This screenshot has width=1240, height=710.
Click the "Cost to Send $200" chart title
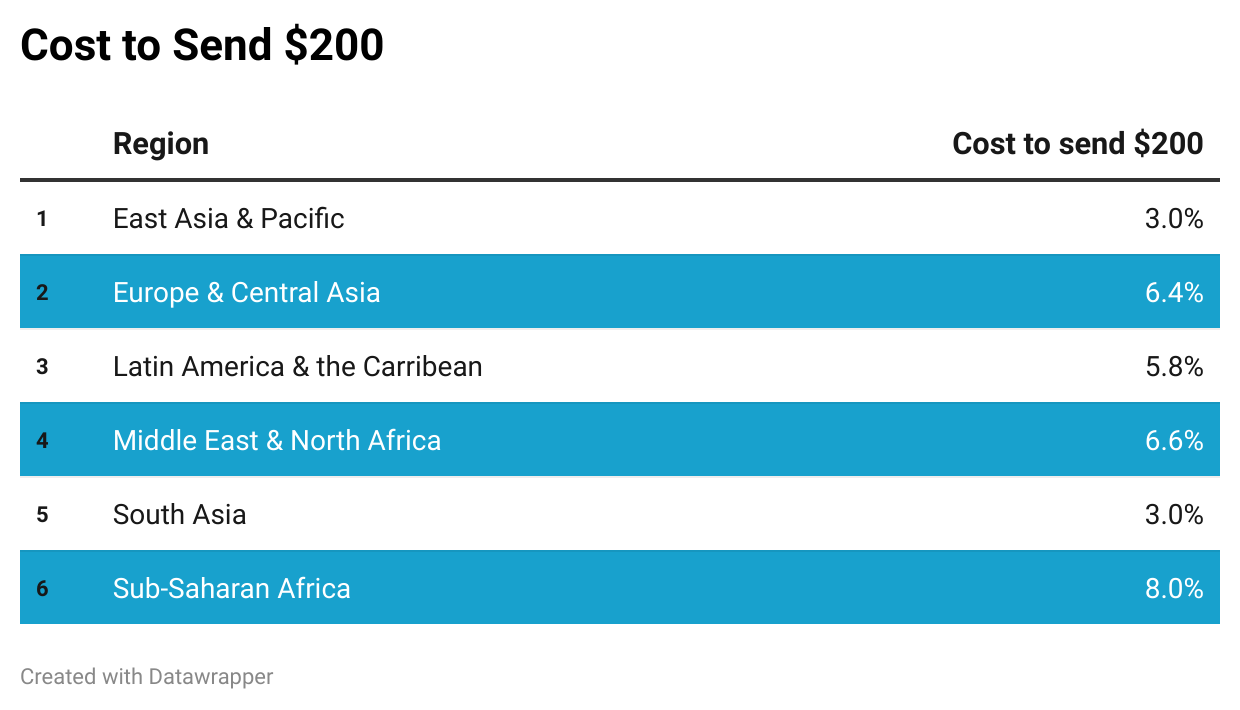202,46
